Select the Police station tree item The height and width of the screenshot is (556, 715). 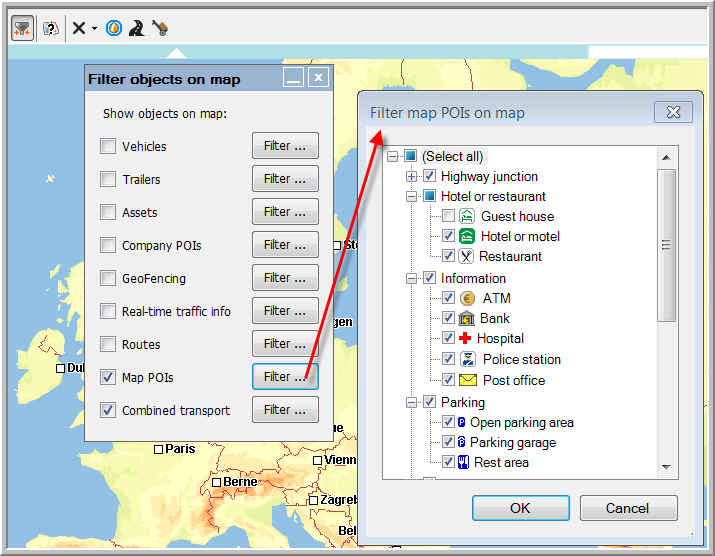point(521,359)
